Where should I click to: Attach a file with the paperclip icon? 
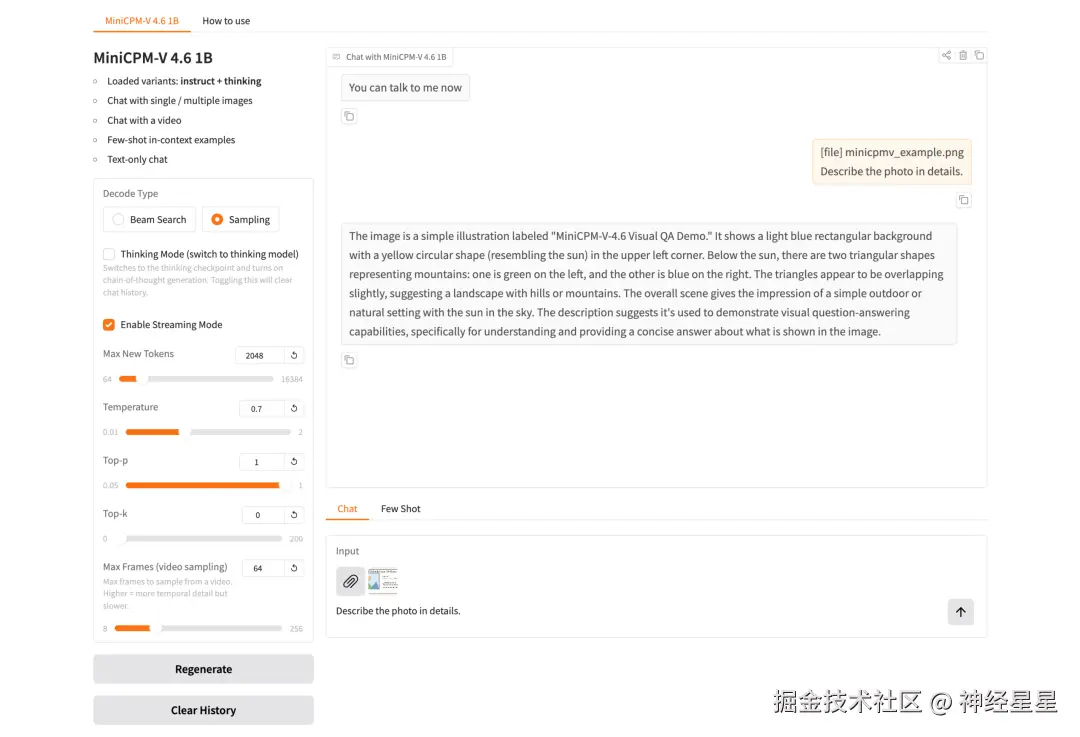point(350,581)
